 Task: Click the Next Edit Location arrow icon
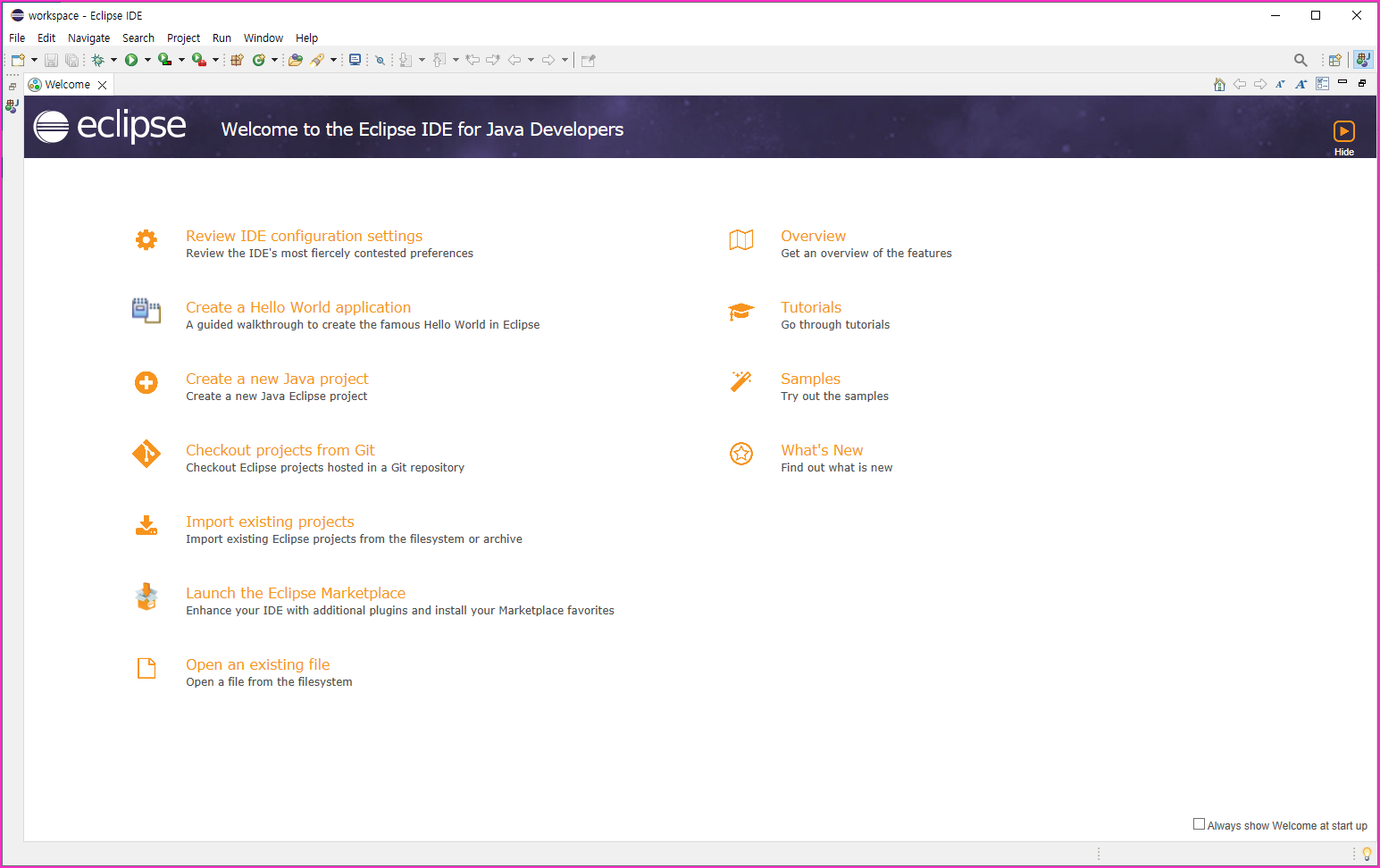(493, 60)
